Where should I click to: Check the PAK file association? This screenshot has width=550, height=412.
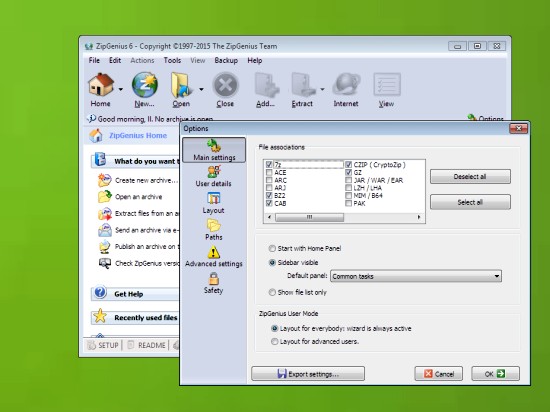[348, 203]
